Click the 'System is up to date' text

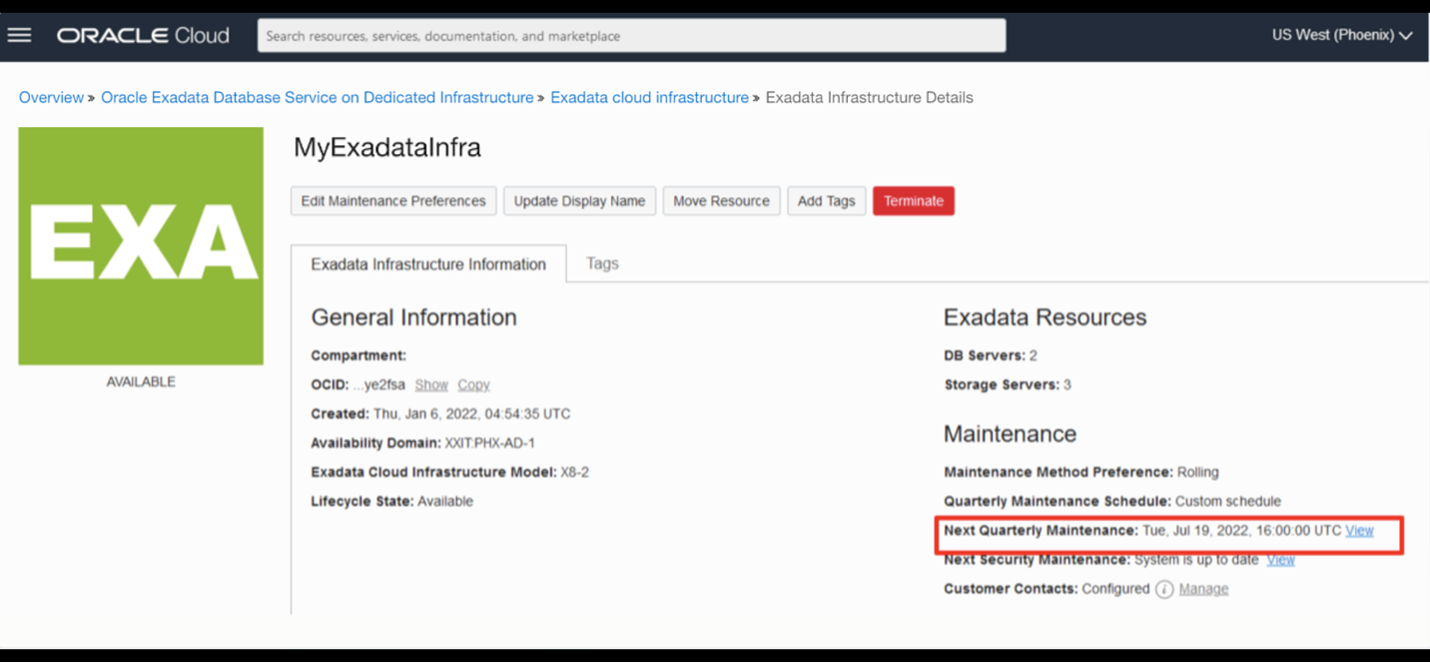(1196, 560)
